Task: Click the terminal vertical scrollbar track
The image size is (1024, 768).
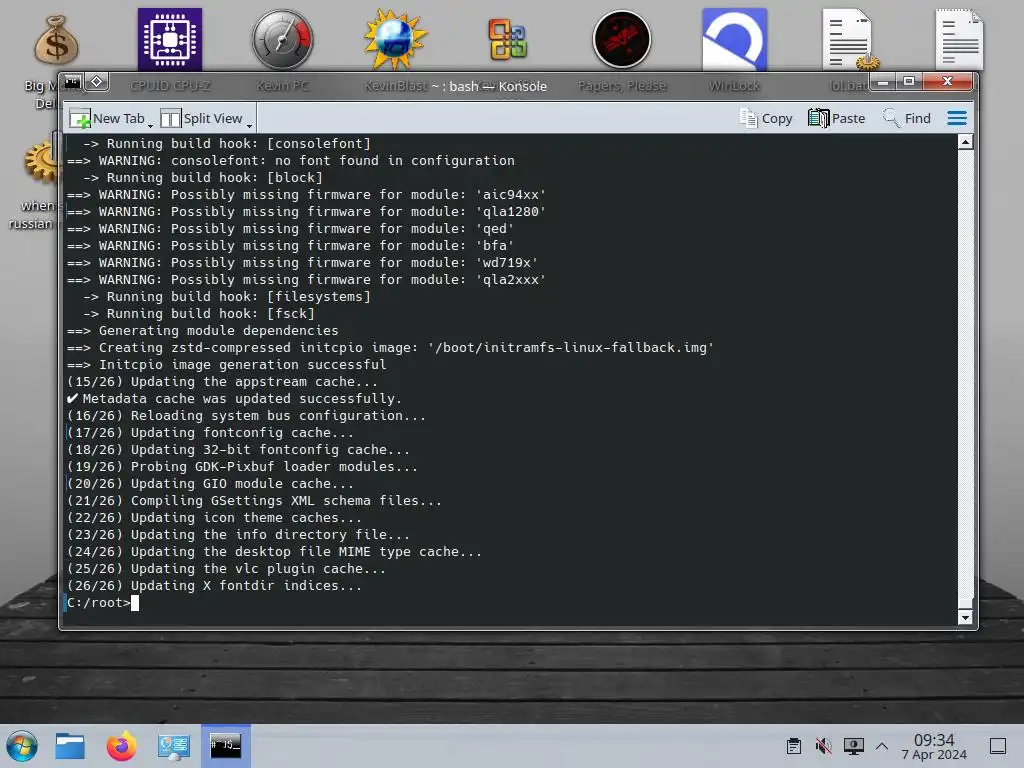Action: [x=965, y=379]
